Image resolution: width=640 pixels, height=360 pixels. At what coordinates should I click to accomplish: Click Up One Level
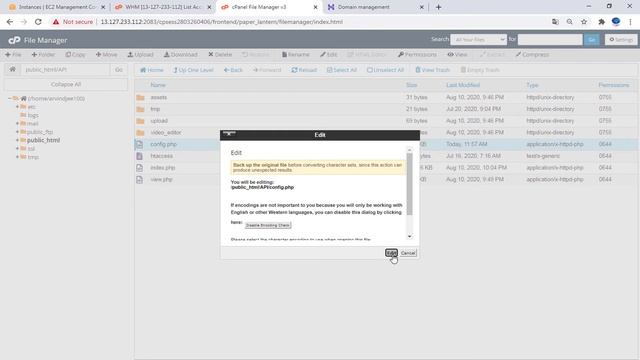point(193,70)
